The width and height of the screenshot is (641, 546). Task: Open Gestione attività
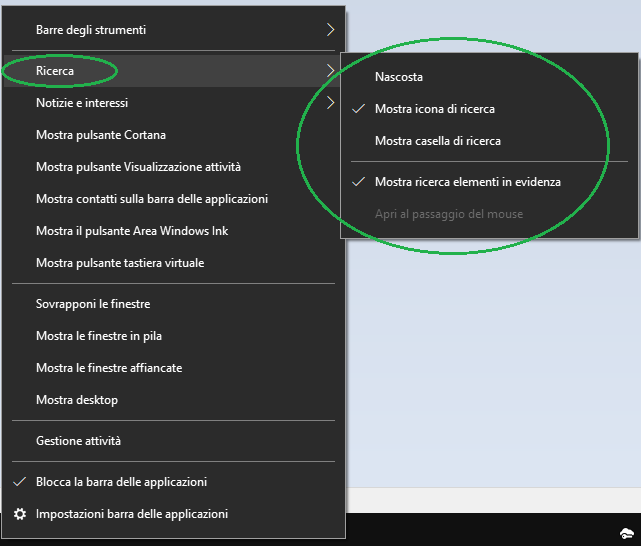(174, 441)
